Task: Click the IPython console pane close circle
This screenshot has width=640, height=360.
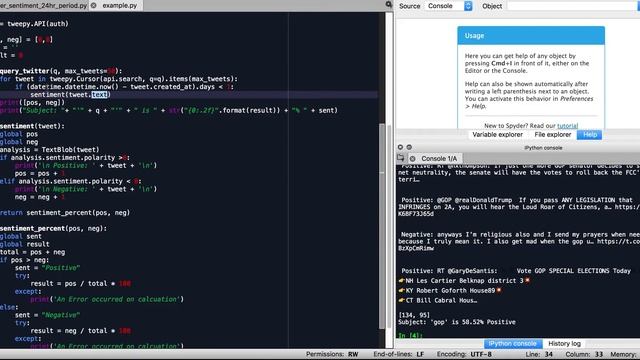Action: click(x=400, y=147)
